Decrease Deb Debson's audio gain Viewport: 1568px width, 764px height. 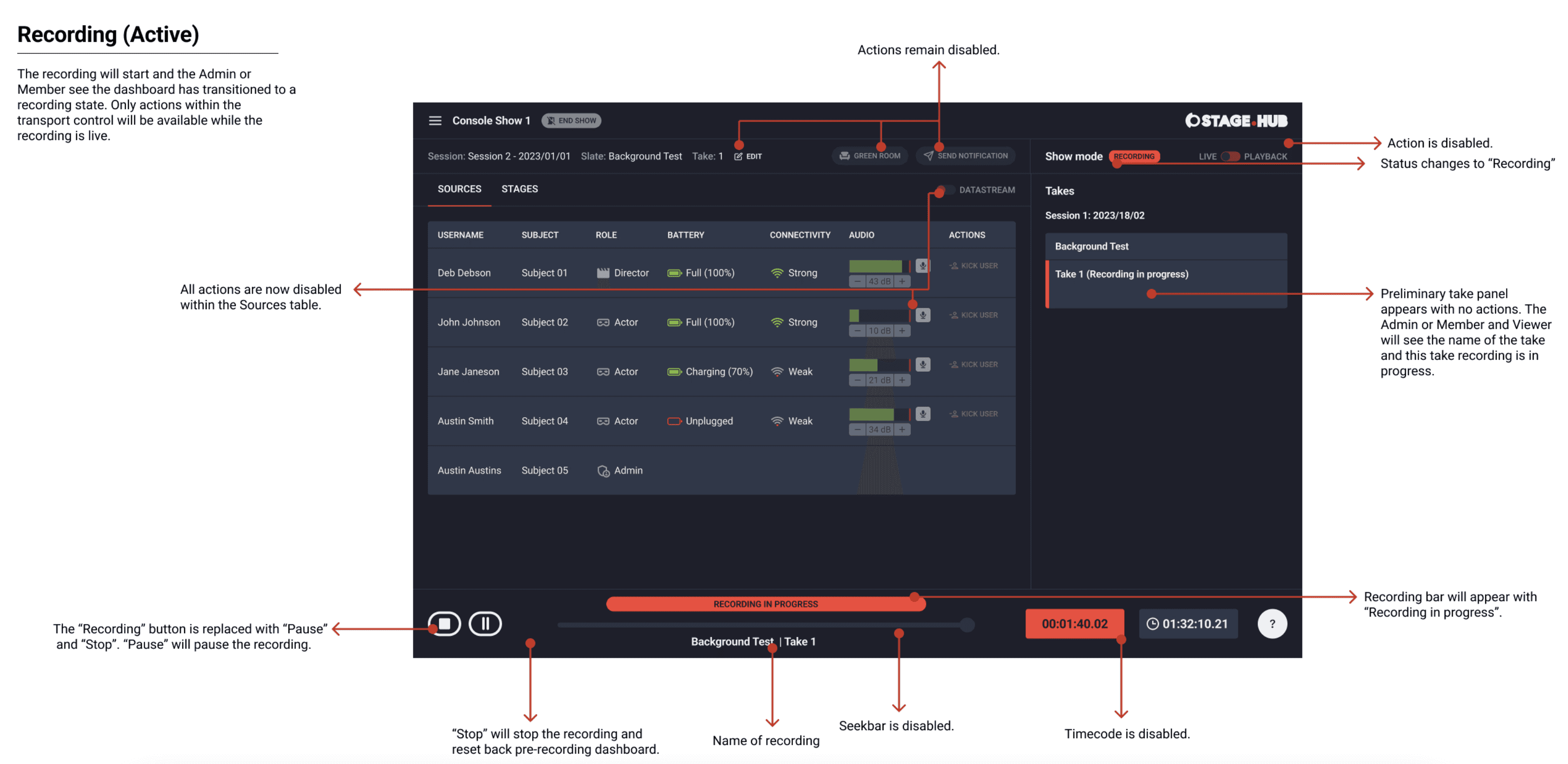point(857,281)
